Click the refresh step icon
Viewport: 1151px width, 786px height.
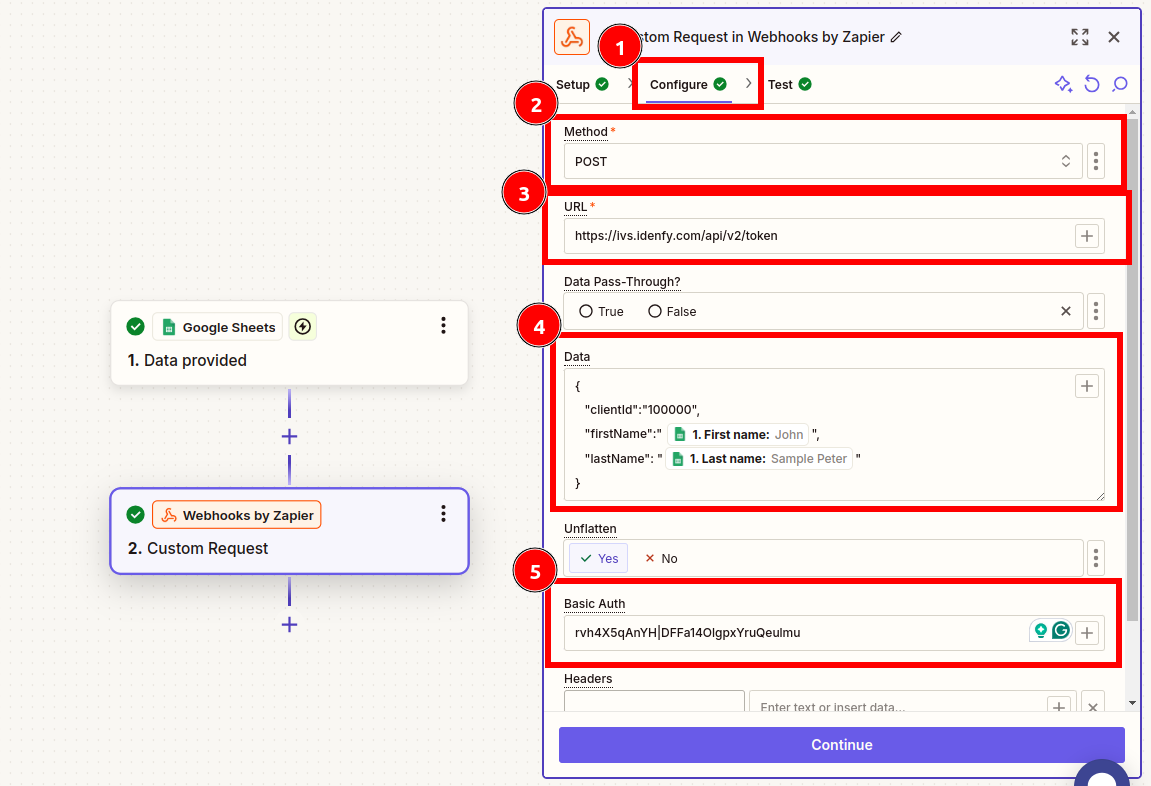tap(1091, 84)
